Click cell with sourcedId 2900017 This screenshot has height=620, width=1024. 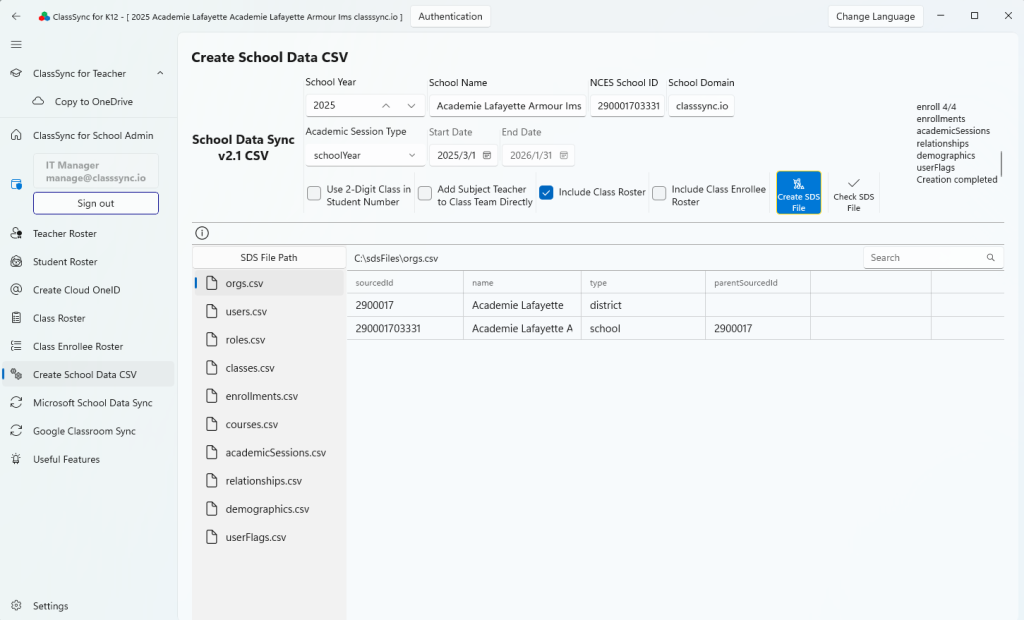click(406, 305)
